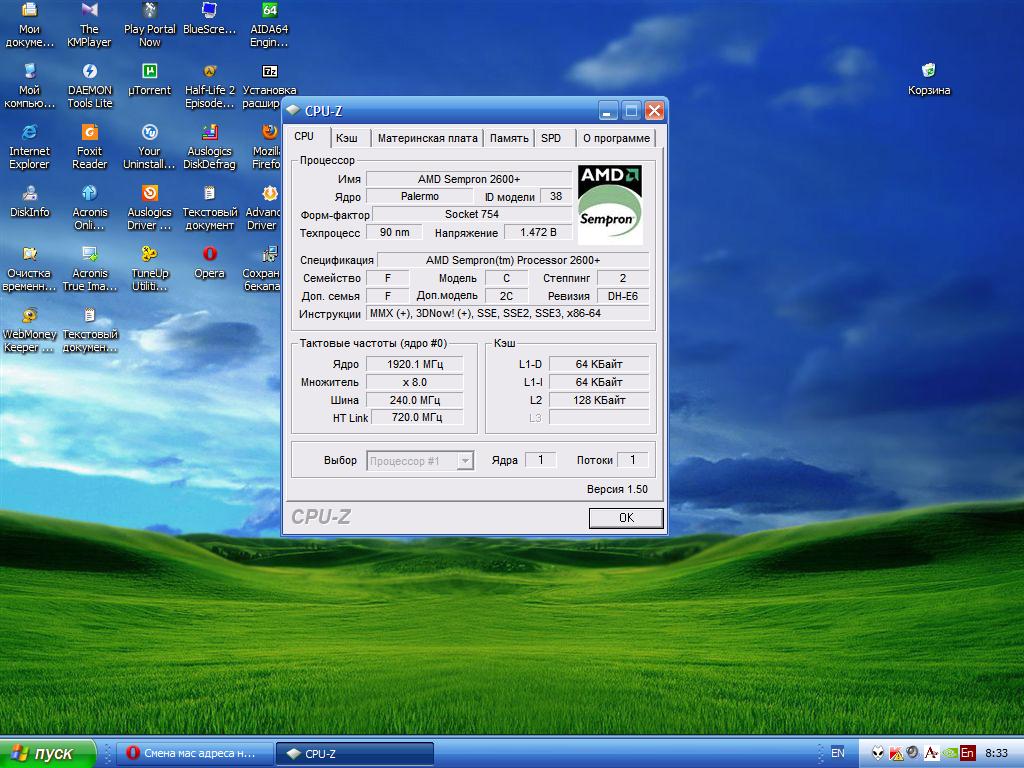Viewport: 1024px width, 768px height.
Task: Open the µTorrent desktop shortcut
Action: pyautogui.click(x=149, y=72)
